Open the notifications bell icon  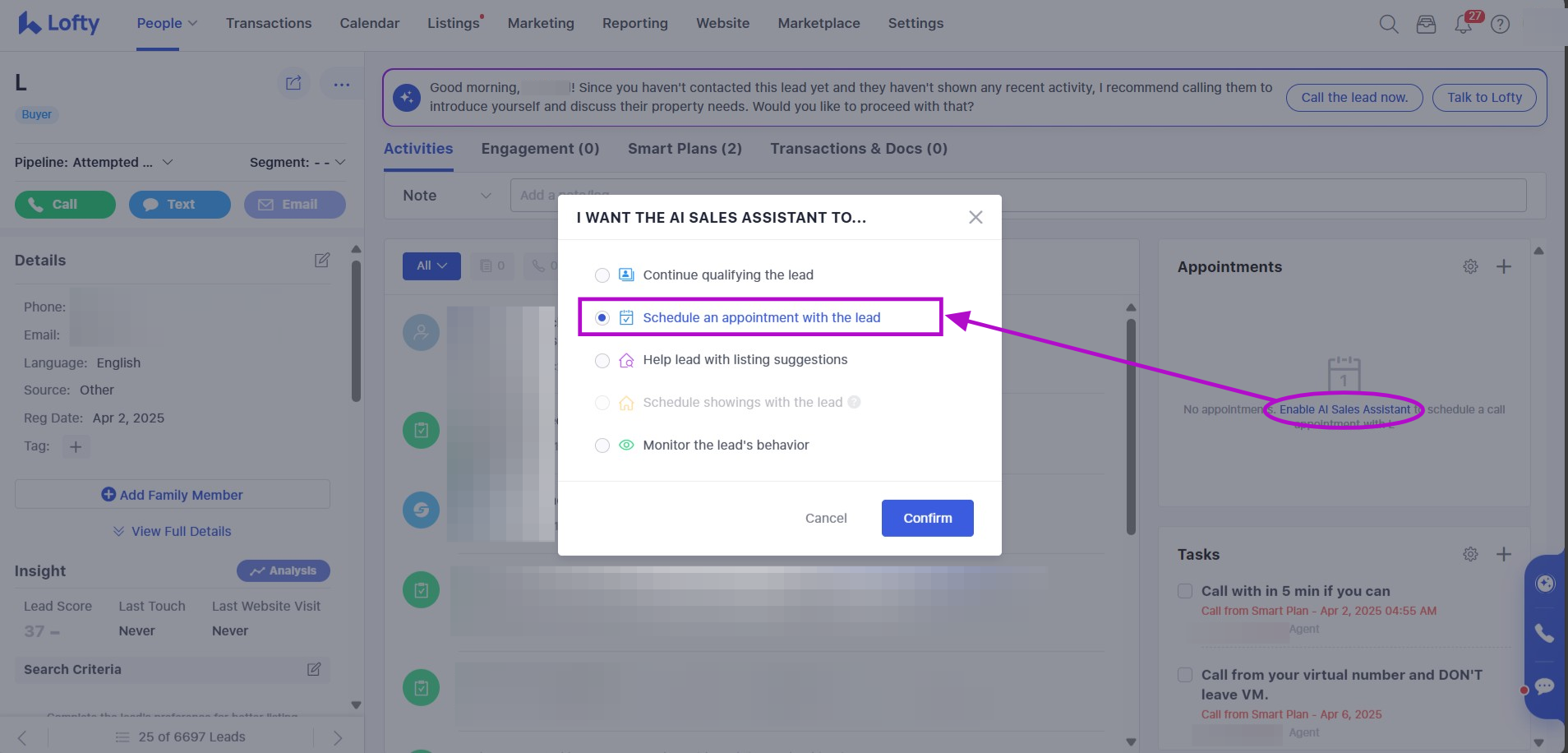[x=1463, y=25]
